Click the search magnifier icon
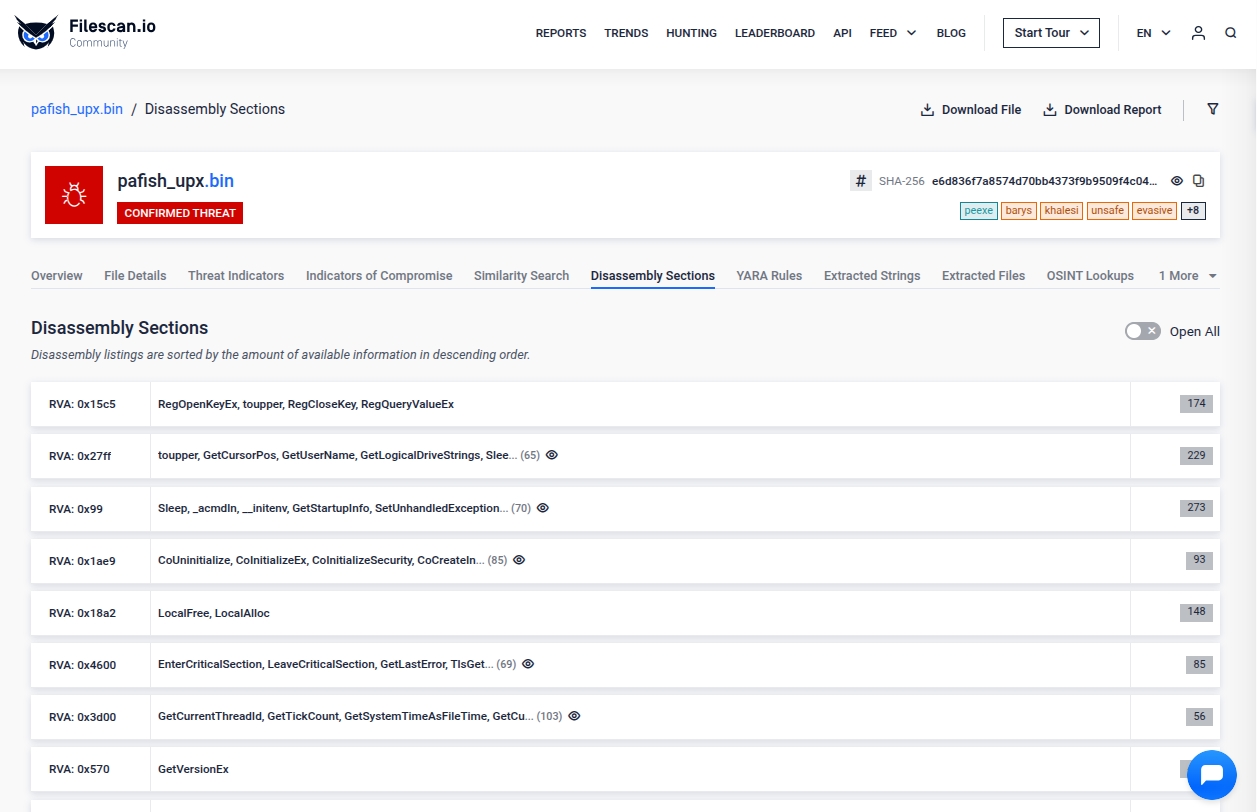This screenshot has width=1257, height=812. coord(1231,33)
